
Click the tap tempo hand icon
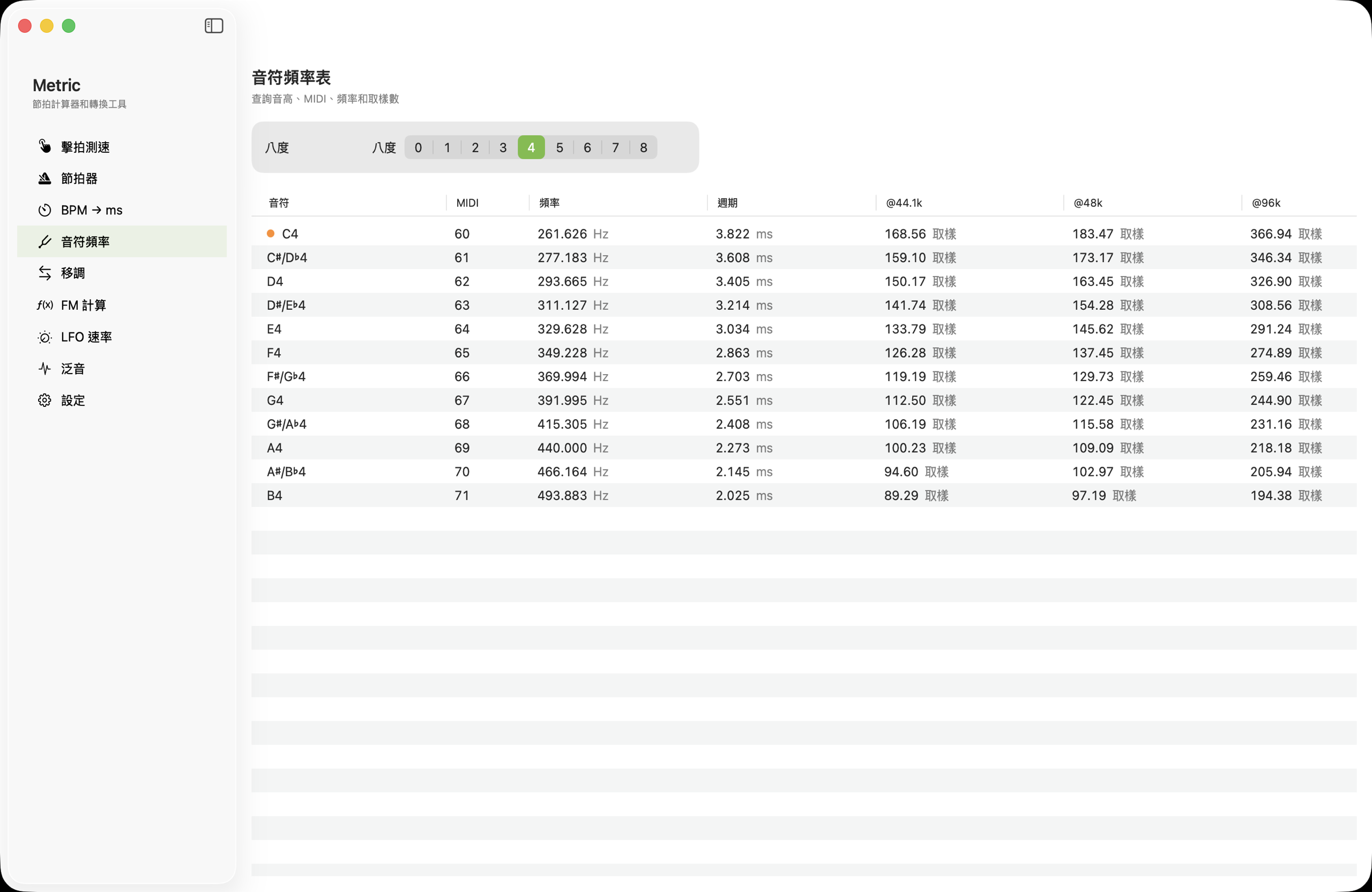pyautogui.click(x=45, y=146)
